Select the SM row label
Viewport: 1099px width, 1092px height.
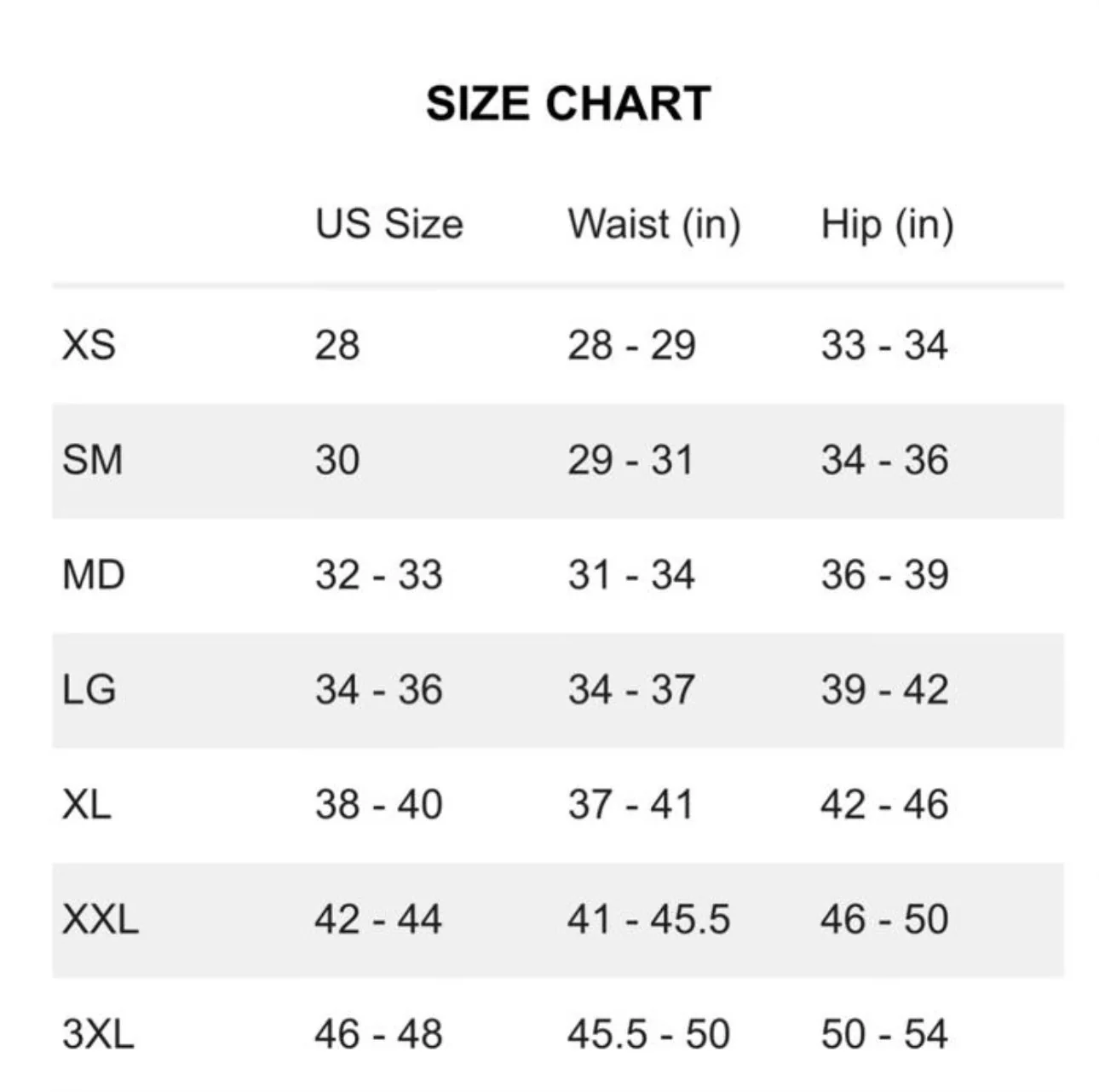pos(93,460)
